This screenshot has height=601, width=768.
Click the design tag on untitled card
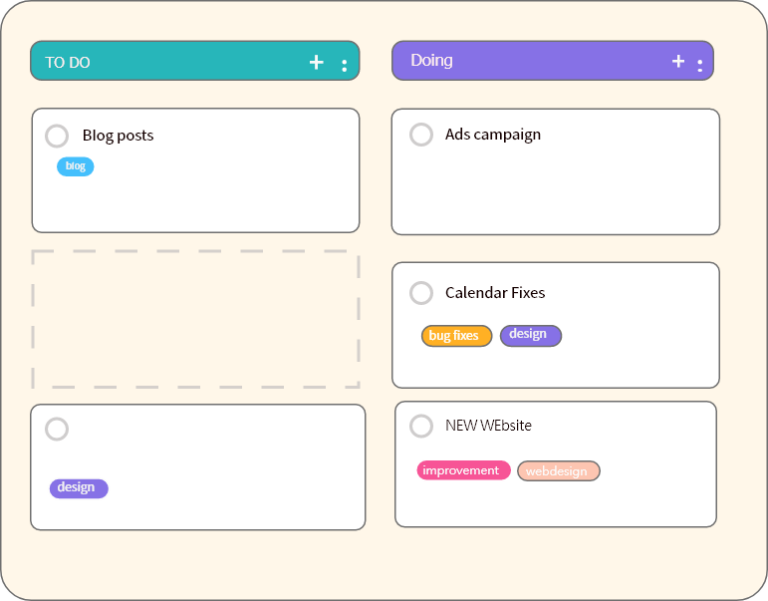[x=78, y=488]
